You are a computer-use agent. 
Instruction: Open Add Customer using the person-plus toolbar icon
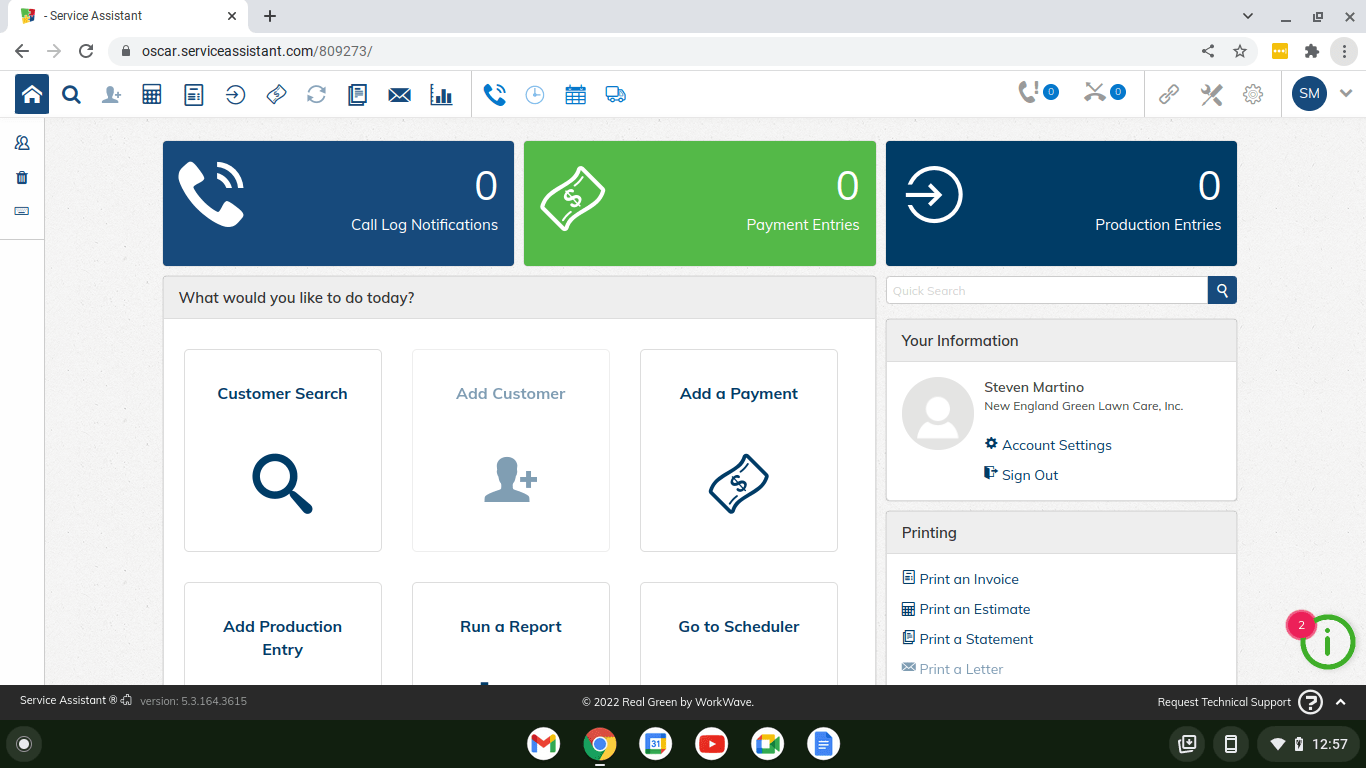pyautogui.click(x=111, y=94)
